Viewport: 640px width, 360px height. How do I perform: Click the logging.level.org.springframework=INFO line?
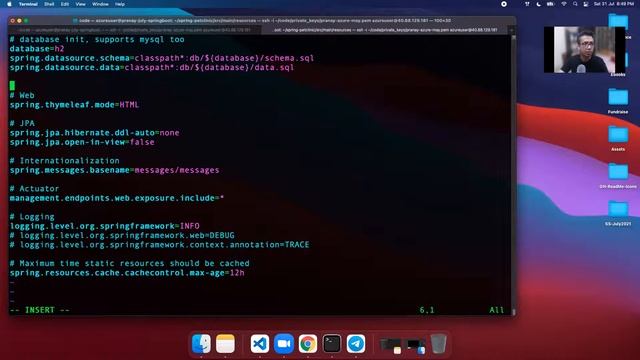click(104, 226)
